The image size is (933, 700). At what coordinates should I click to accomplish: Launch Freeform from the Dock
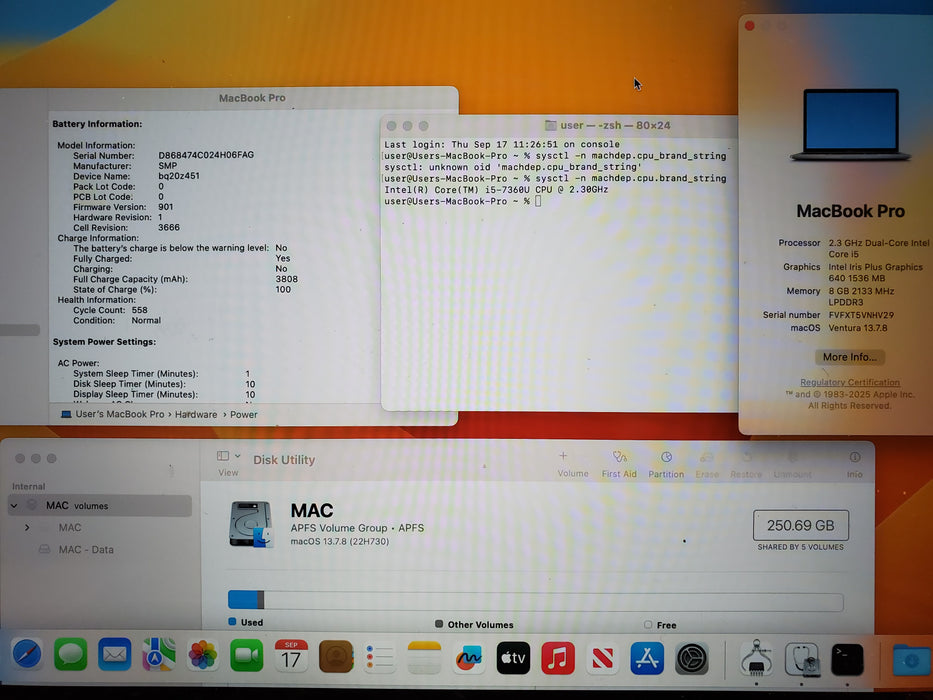click(x=469, y=658)
